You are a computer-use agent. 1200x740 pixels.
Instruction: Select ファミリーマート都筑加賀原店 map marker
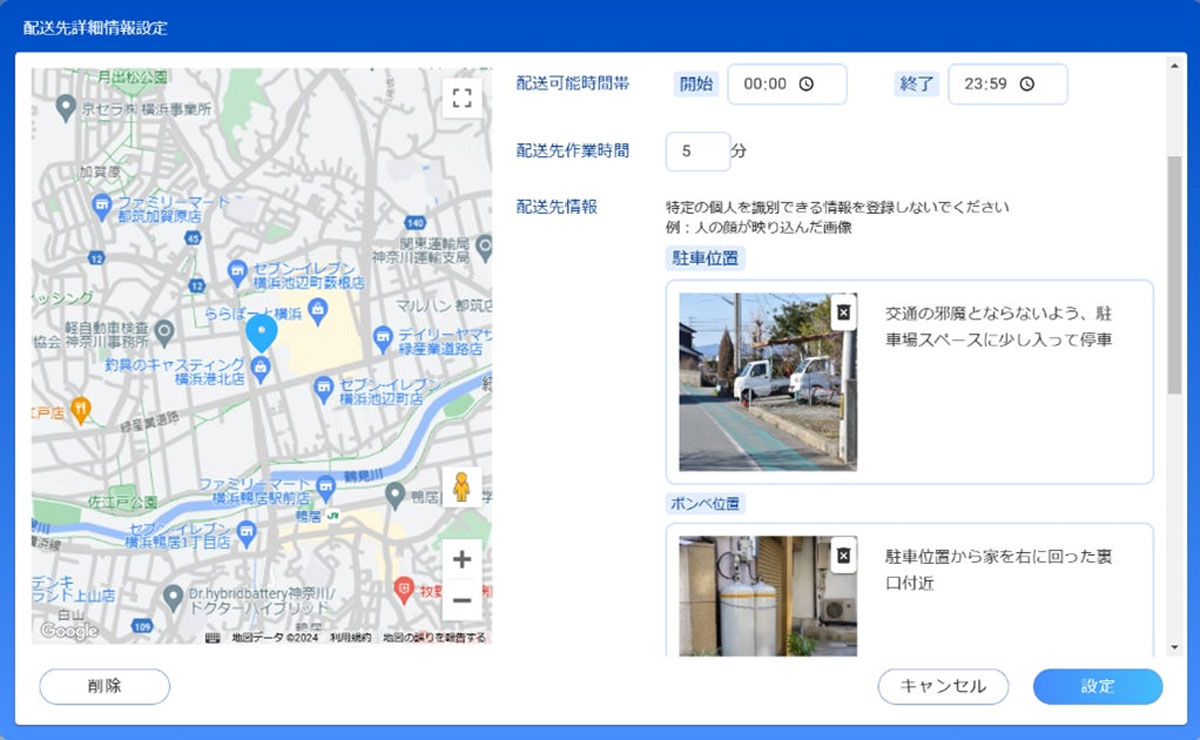tap(101, 207)
